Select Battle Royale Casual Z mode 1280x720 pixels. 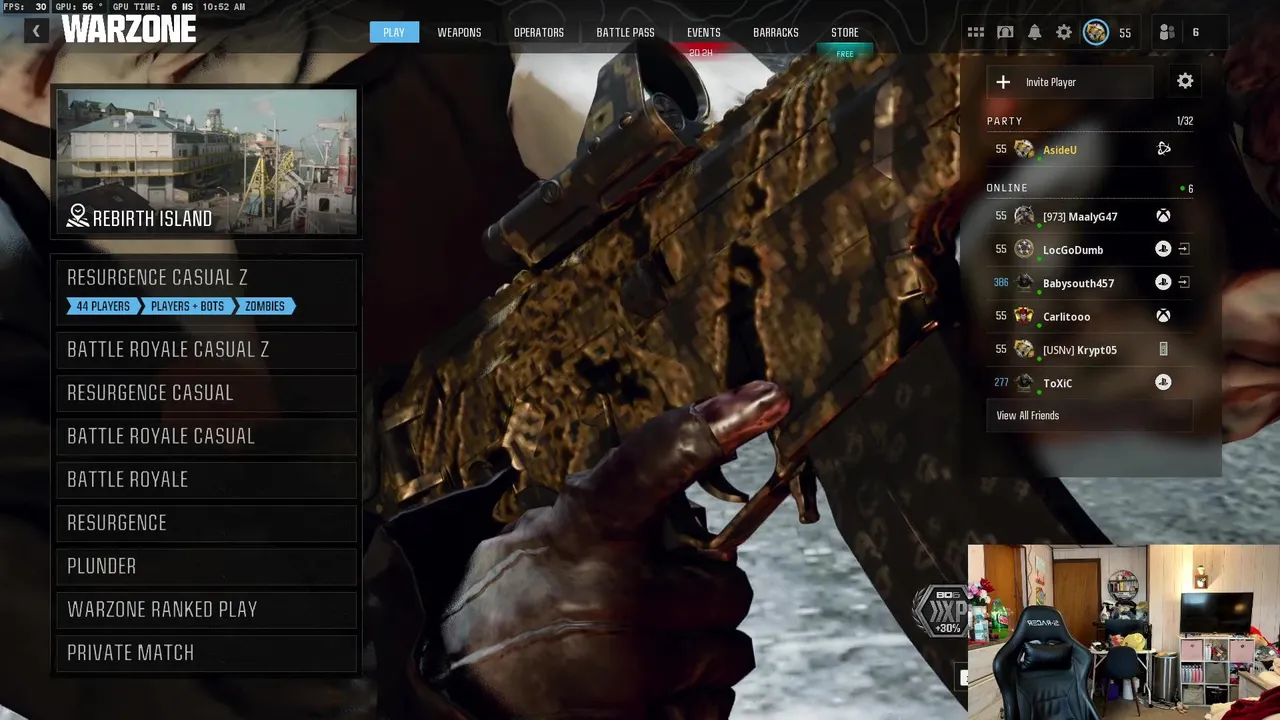206,349
